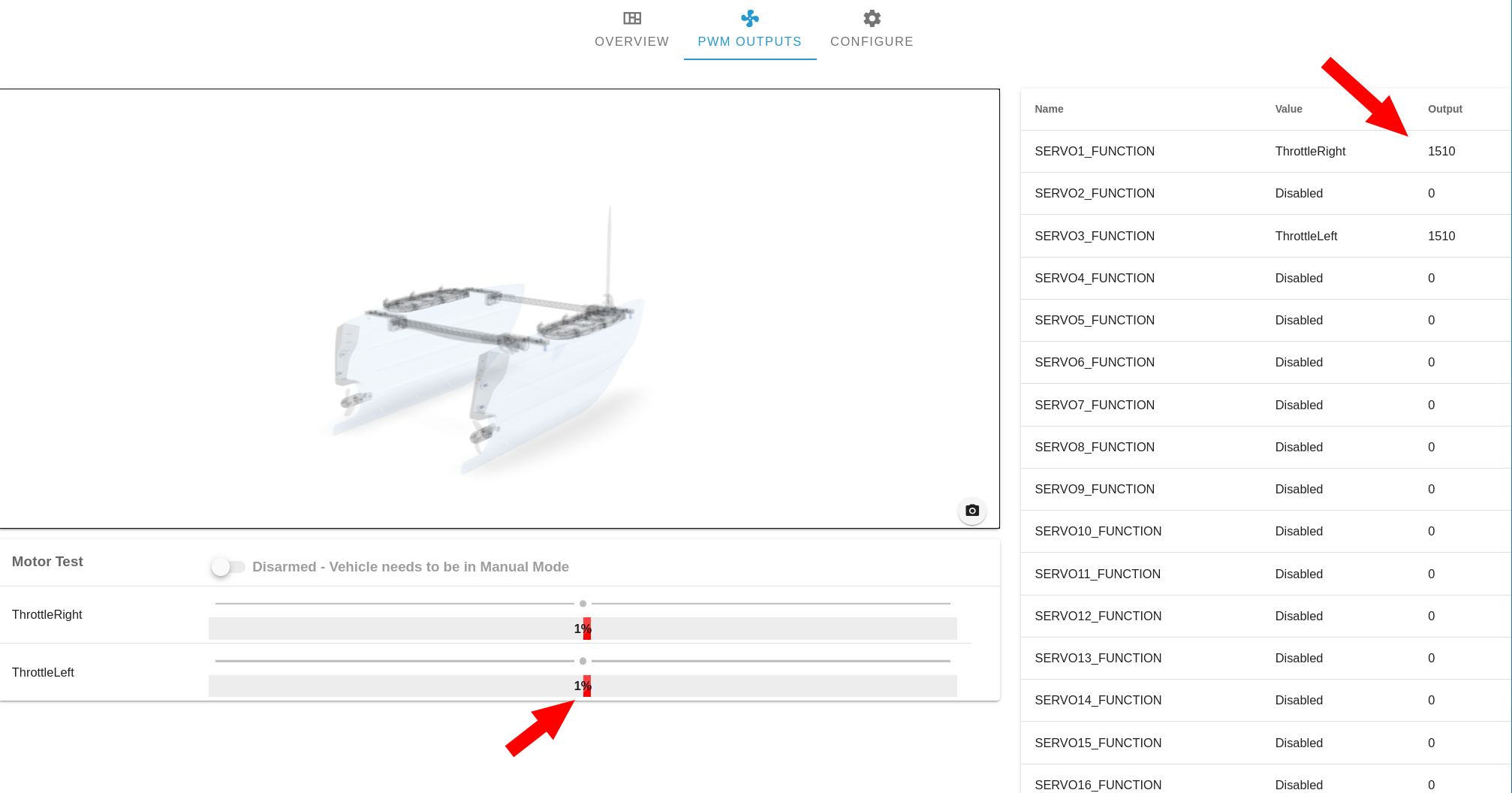The width and height of the screenshot is (1512, 793).
Task: Click the ThrottleLeft slider handle
Action: point(583,662)
